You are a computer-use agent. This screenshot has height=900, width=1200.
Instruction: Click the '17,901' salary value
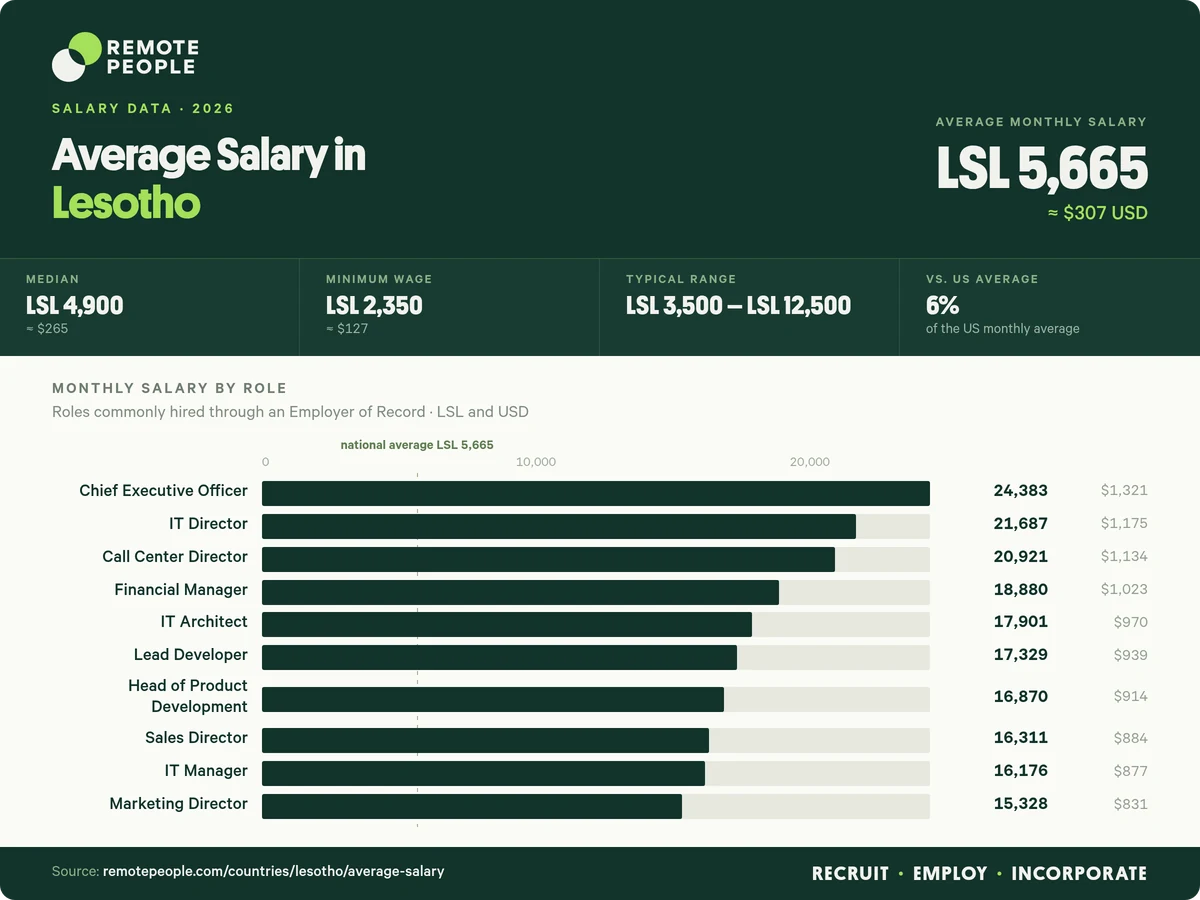[x=1021, y=622]
